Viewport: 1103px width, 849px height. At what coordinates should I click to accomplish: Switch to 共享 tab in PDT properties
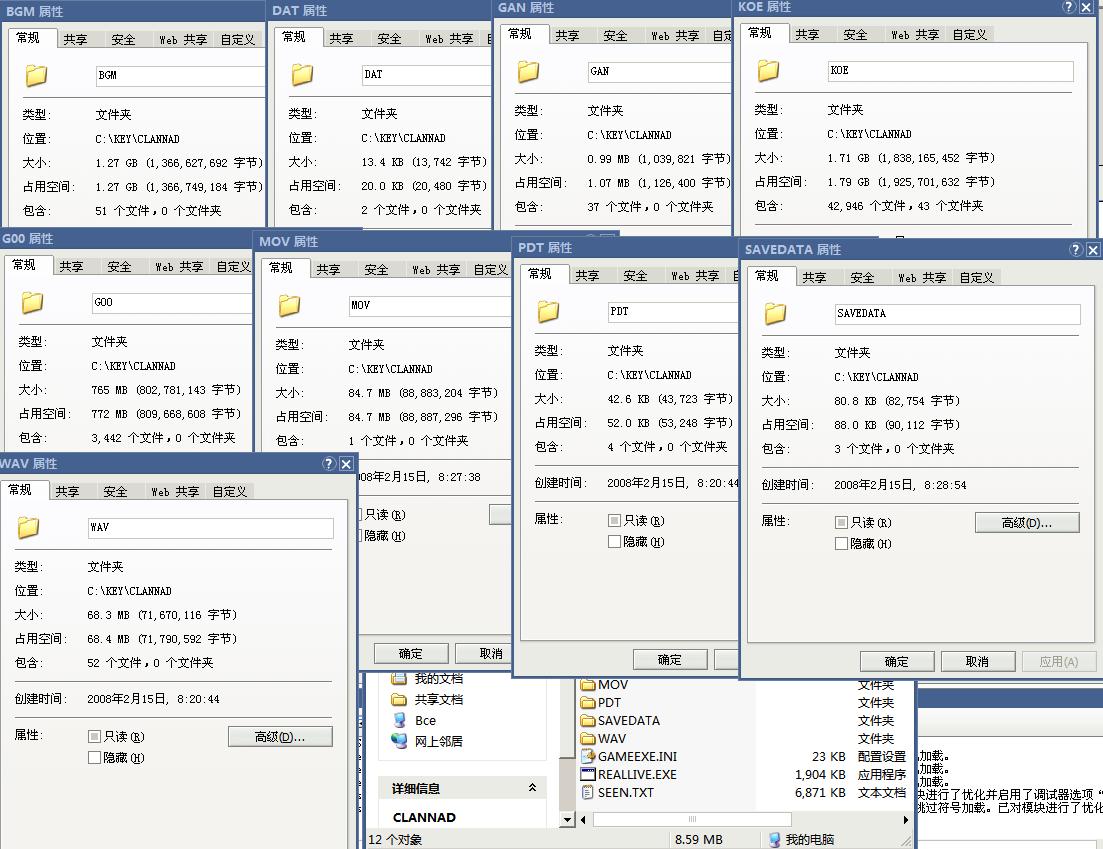[x=587, y=276]
